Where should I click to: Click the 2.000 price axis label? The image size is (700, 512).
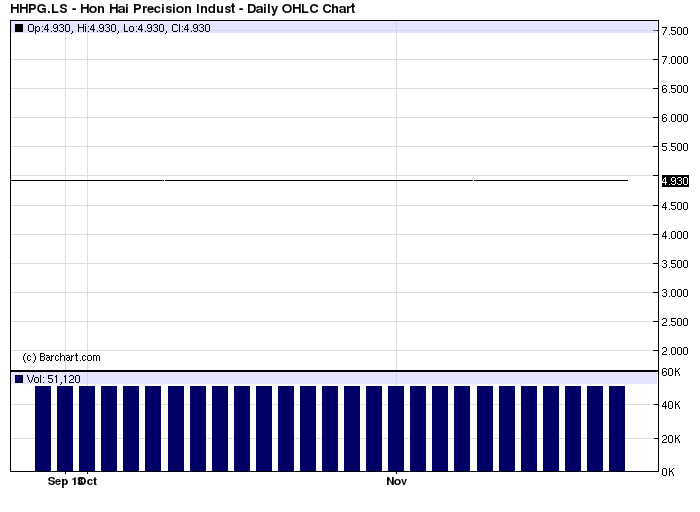pyautogui.click(x=675, y=351)
